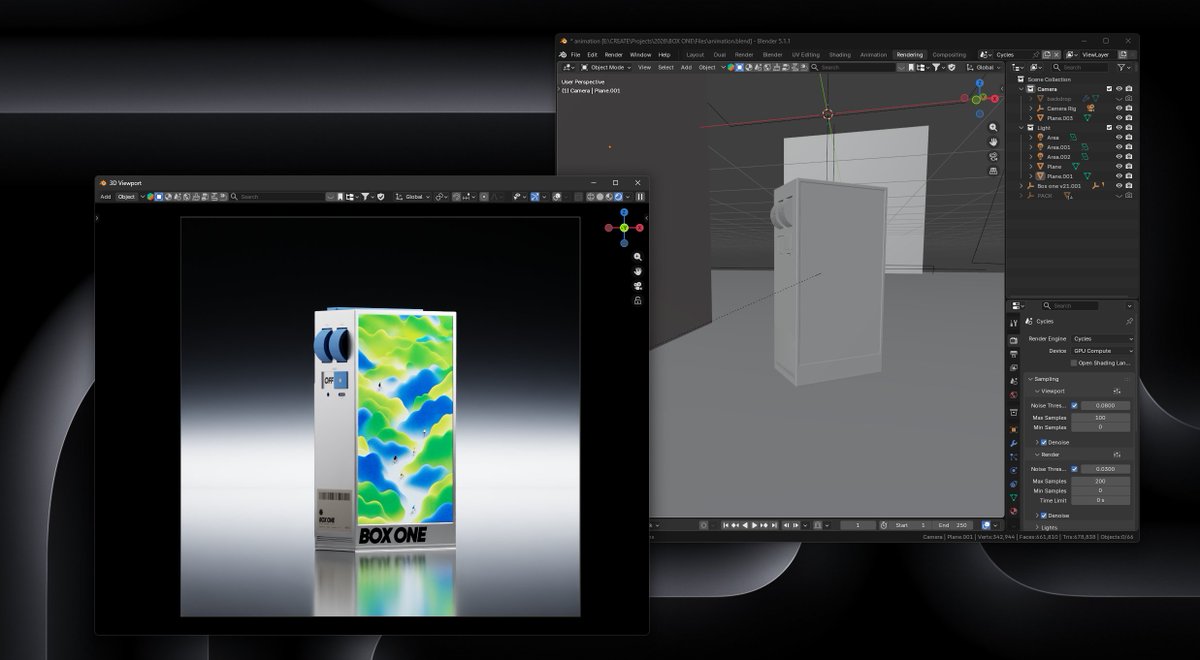Click the pin icon in Cycles properties header
This screenshot has width=1200, height=660.
[x=1129, y=322]
